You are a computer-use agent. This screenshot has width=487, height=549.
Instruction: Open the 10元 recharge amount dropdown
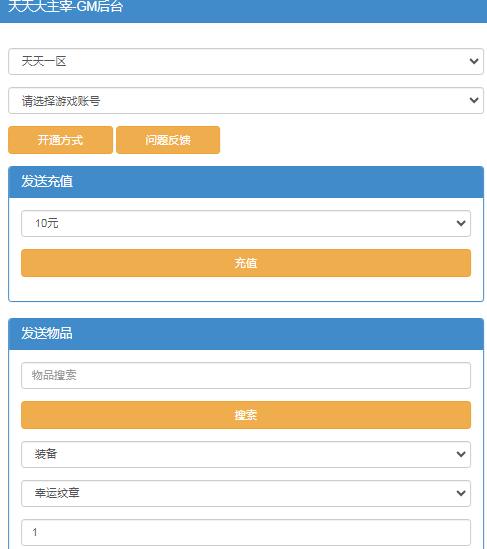246,223
